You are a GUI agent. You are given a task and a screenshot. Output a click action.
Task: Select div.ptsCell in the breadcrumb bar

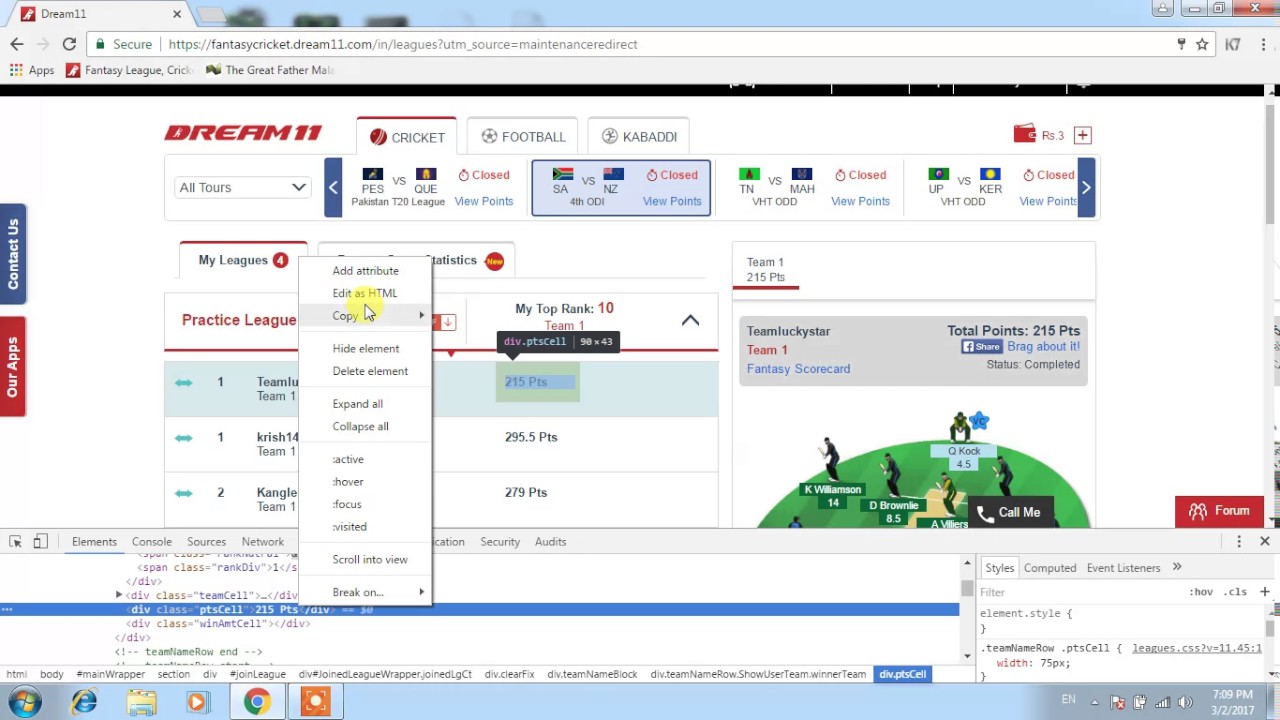pos(902,674)
